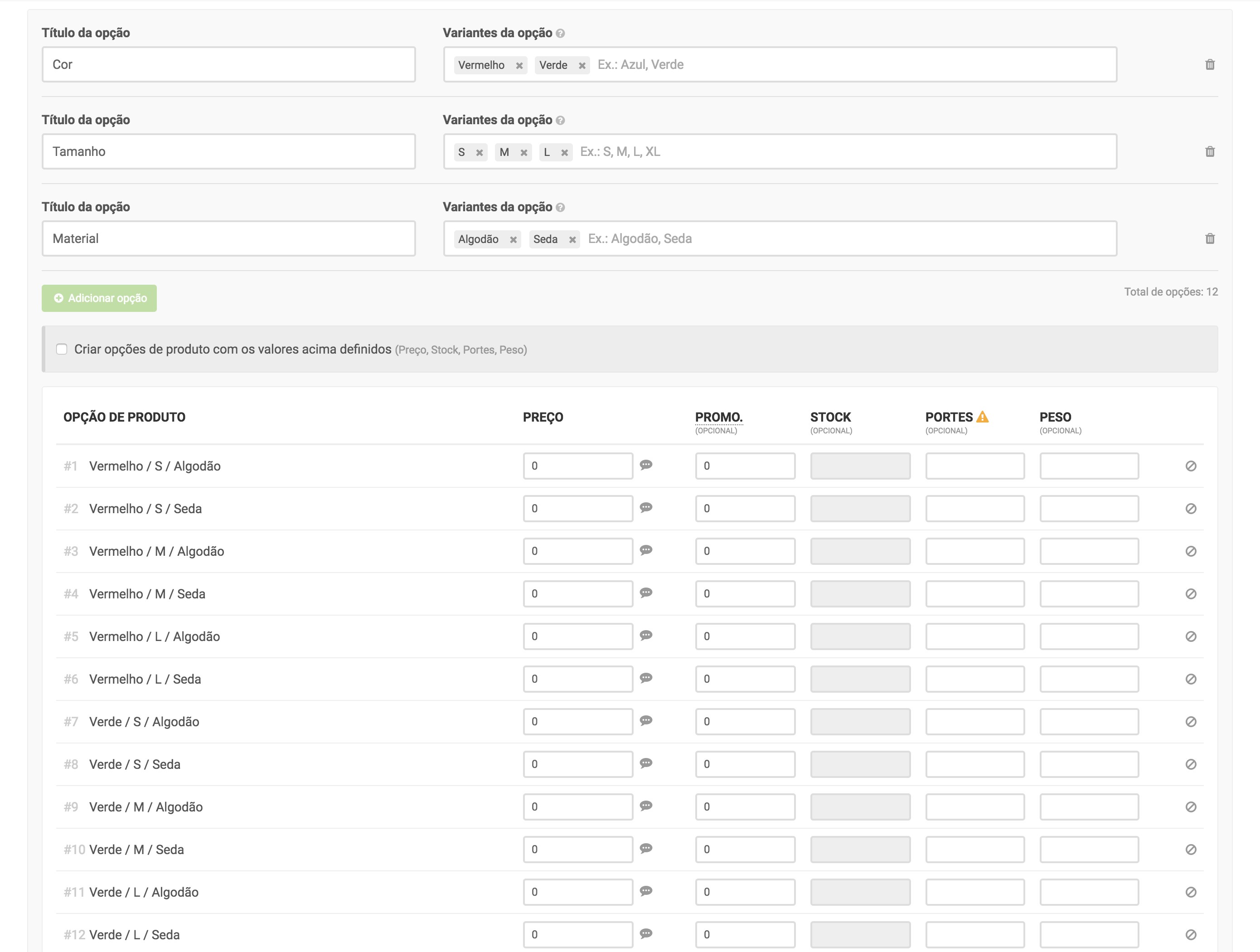This screenshot has height=952, width=1260.
Task: Click portes field for Vermelho / L / Seda
Action: 974,679
